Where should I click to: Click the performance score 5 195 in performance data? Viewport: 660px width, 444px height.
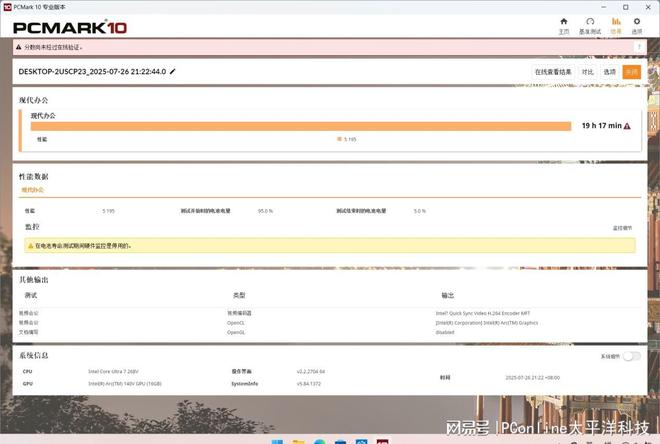tap(108, 211)
